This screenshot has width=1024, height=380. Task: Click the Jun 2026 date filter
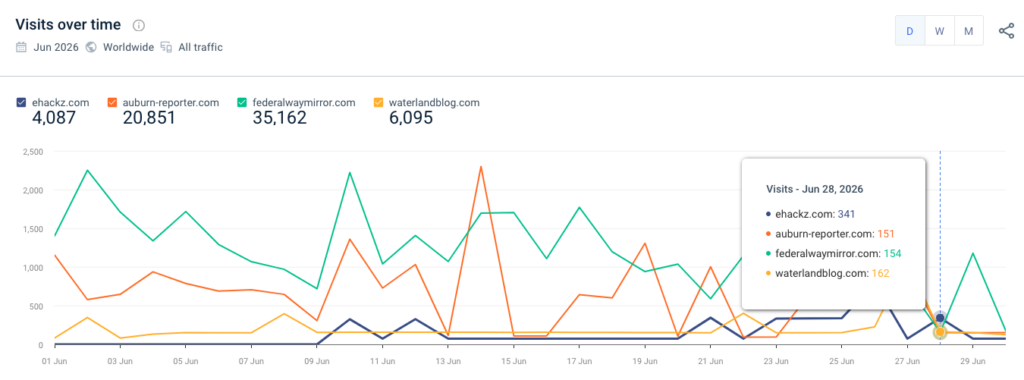(x=56, y=47)
